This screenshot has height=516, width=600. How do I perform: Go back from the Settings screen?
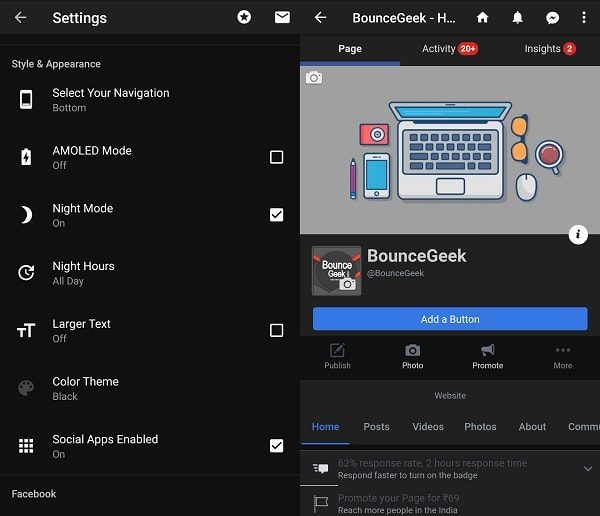[20, 18]
